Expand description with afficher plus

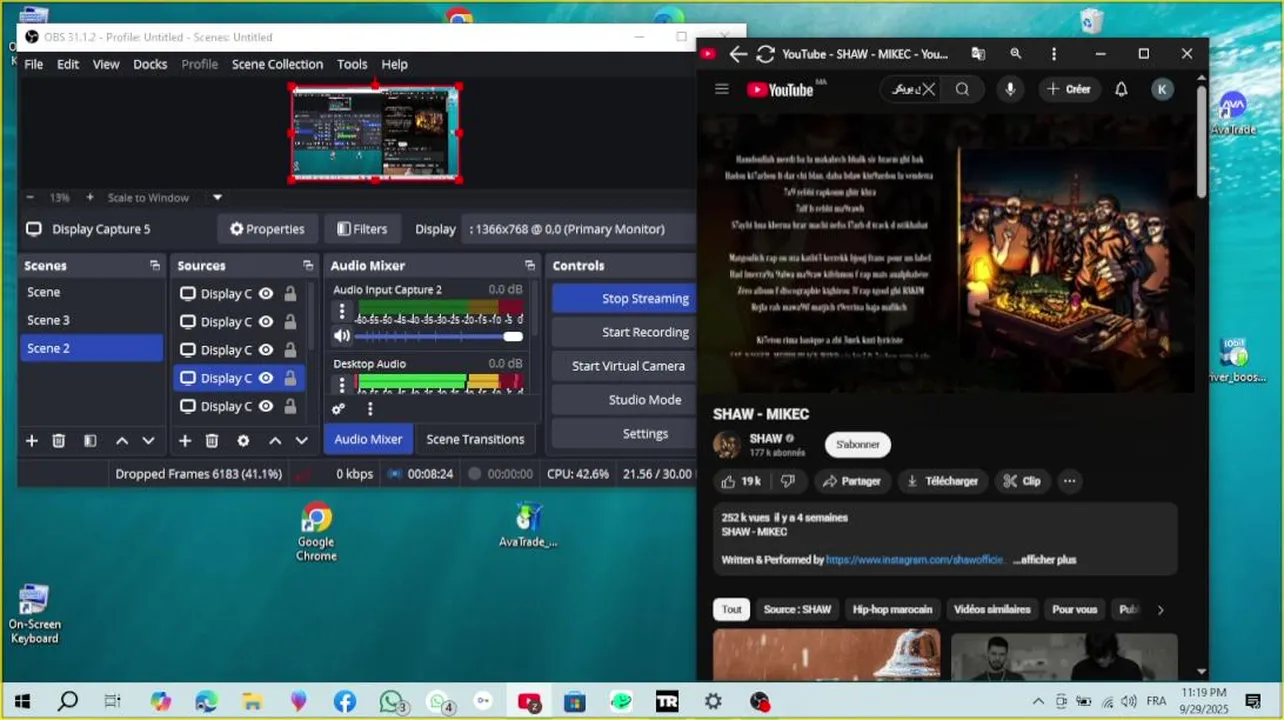pos(1045,560)
